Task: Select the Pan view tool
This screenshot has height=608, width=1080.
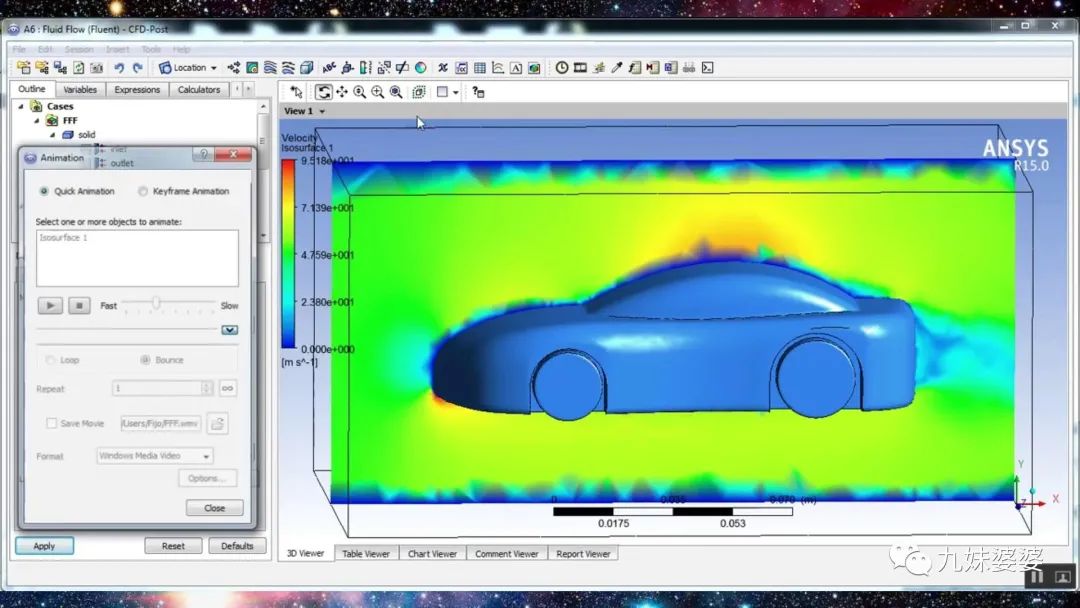Action: click(342, 92)
